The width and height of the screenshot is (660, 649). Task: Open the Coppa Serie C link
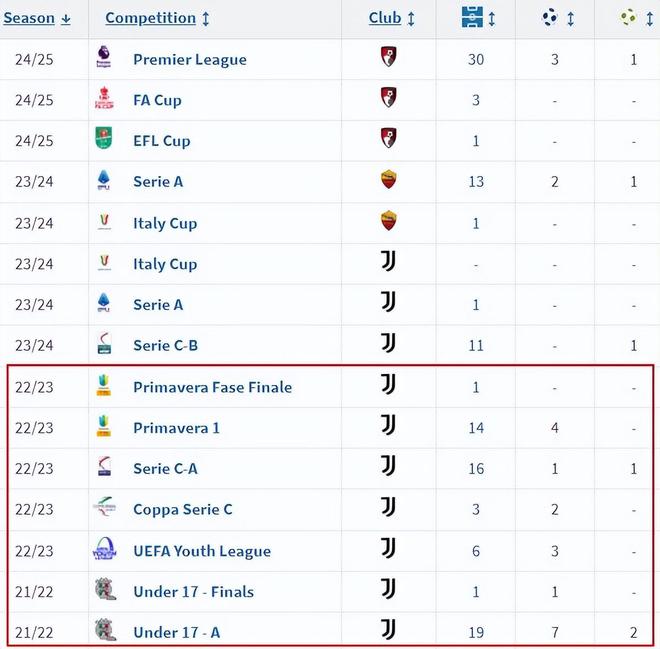click(183, 510)
